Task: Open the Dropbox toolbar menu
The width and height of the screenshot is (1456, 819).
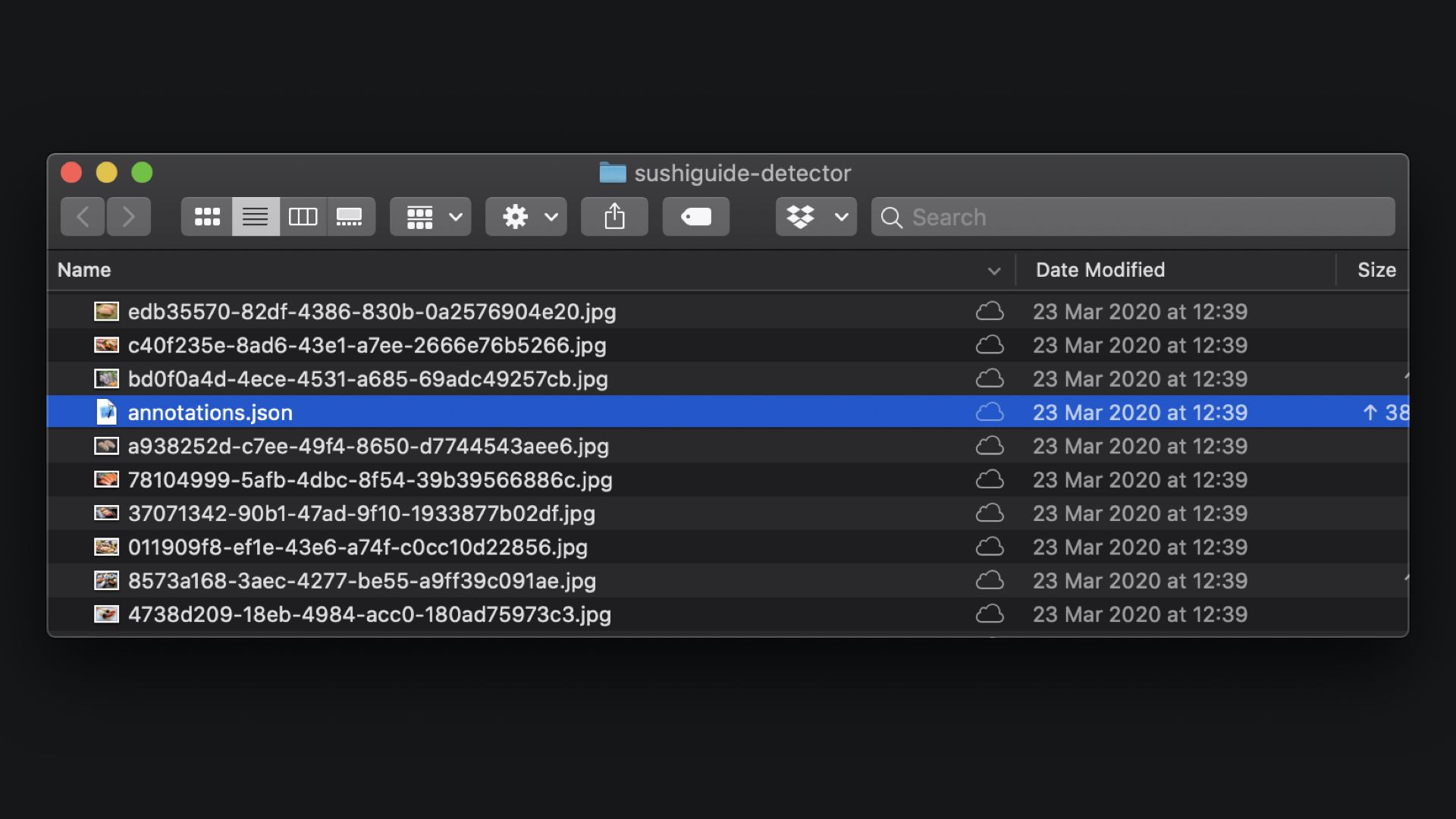Action: (x=816, y=217)
